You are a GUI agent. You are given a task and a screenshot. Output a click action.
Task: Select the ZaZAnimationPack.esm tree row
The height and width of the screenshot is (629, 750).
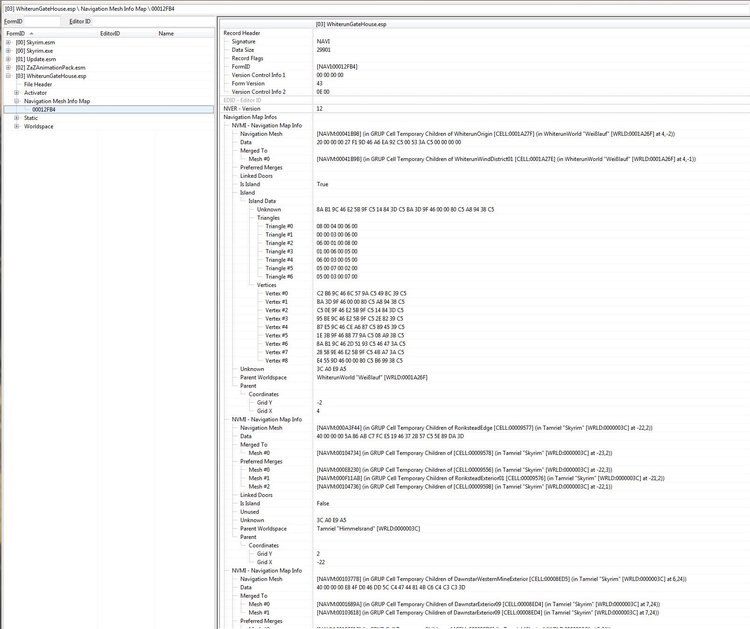(50, 67)
